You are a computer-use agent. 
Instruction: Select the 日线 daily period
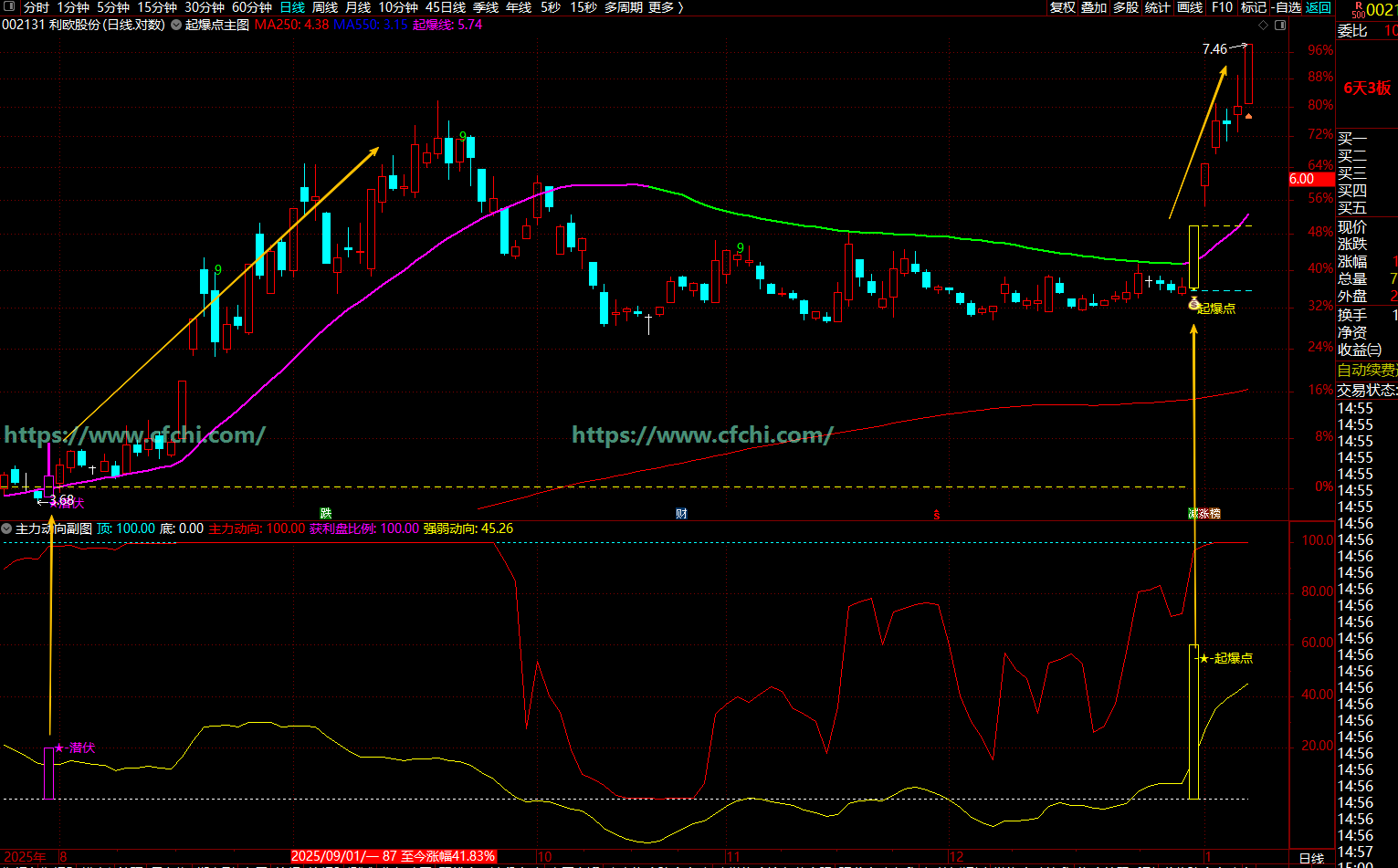tap(292, 7)
